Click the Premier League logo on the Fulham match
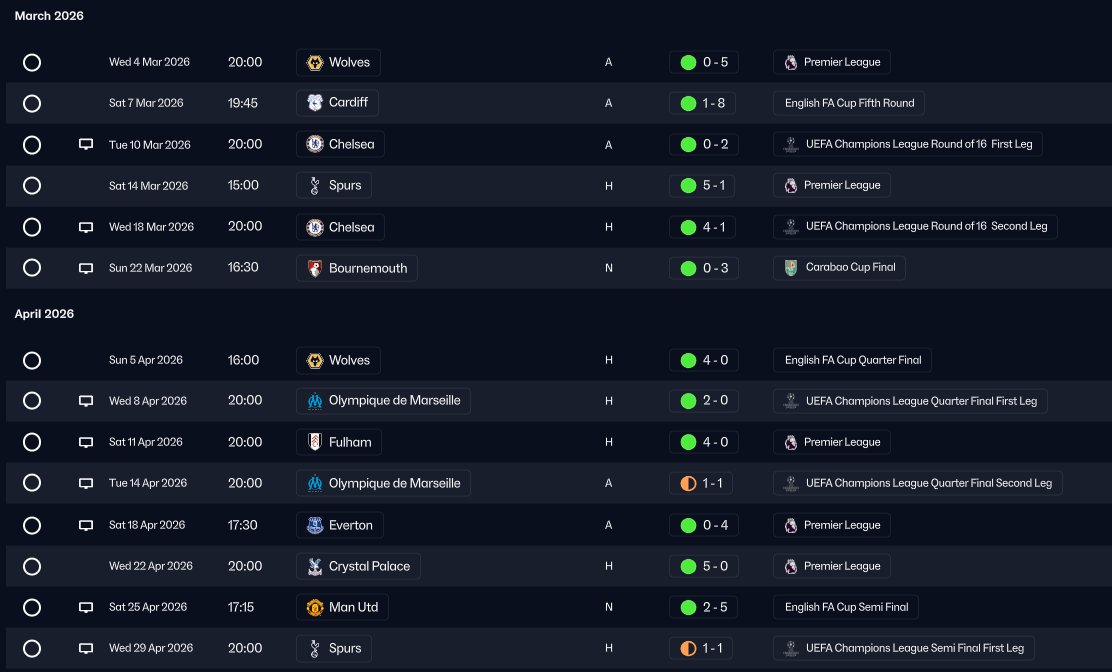 (791, 442)
